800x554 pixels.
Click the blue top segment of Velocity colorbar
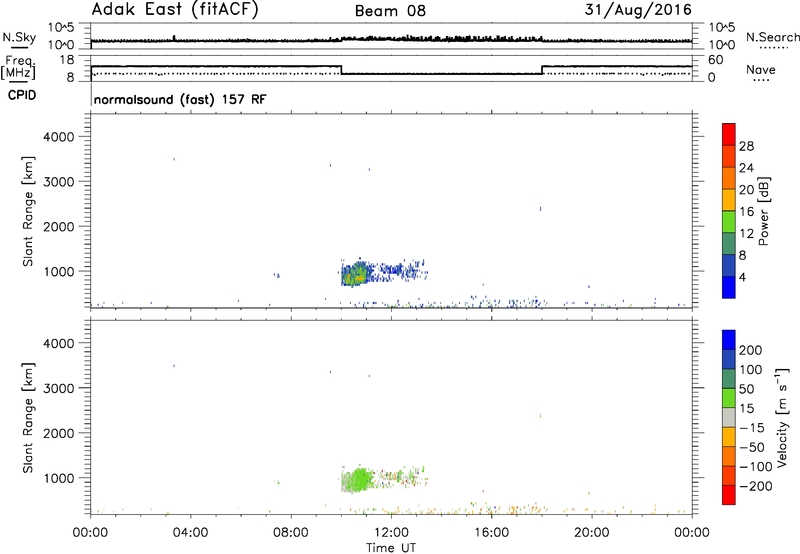(x=729, y=340)
